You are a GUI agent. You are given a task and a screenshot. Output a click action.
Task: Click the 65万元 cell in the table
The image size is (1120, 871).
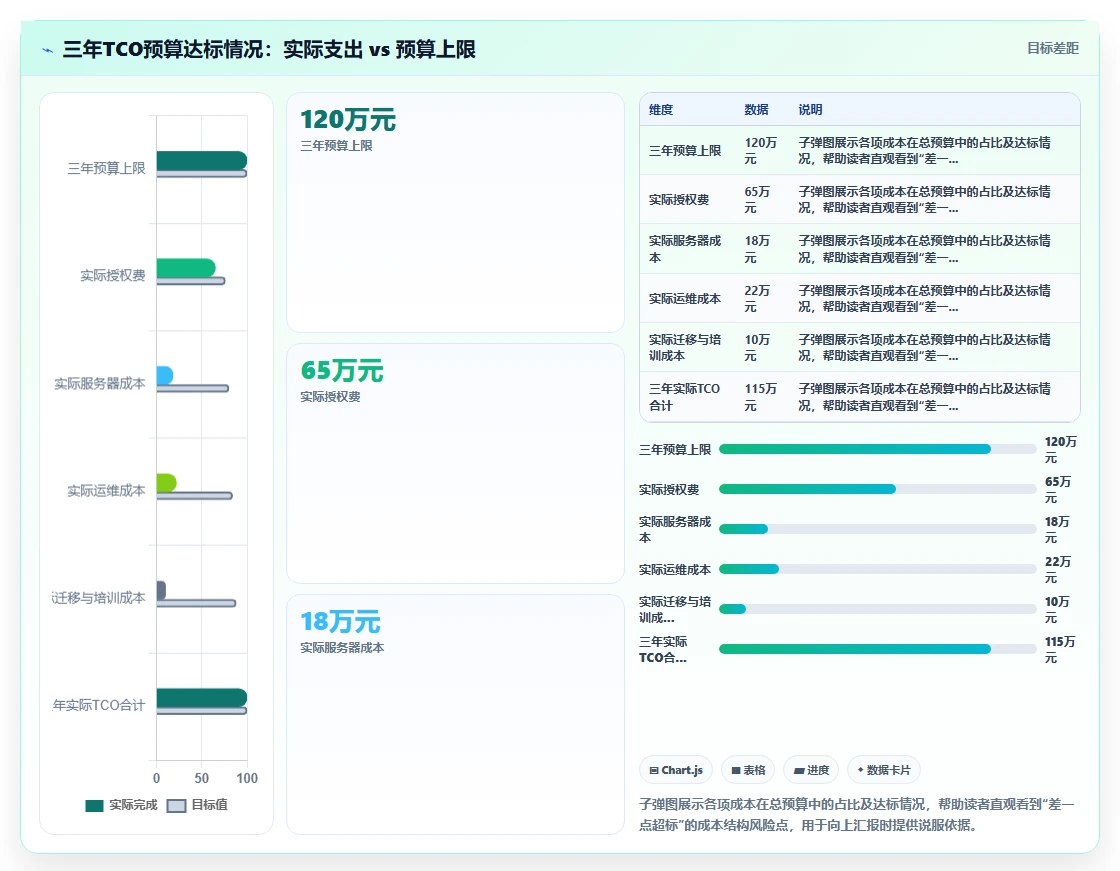[757, 199]
